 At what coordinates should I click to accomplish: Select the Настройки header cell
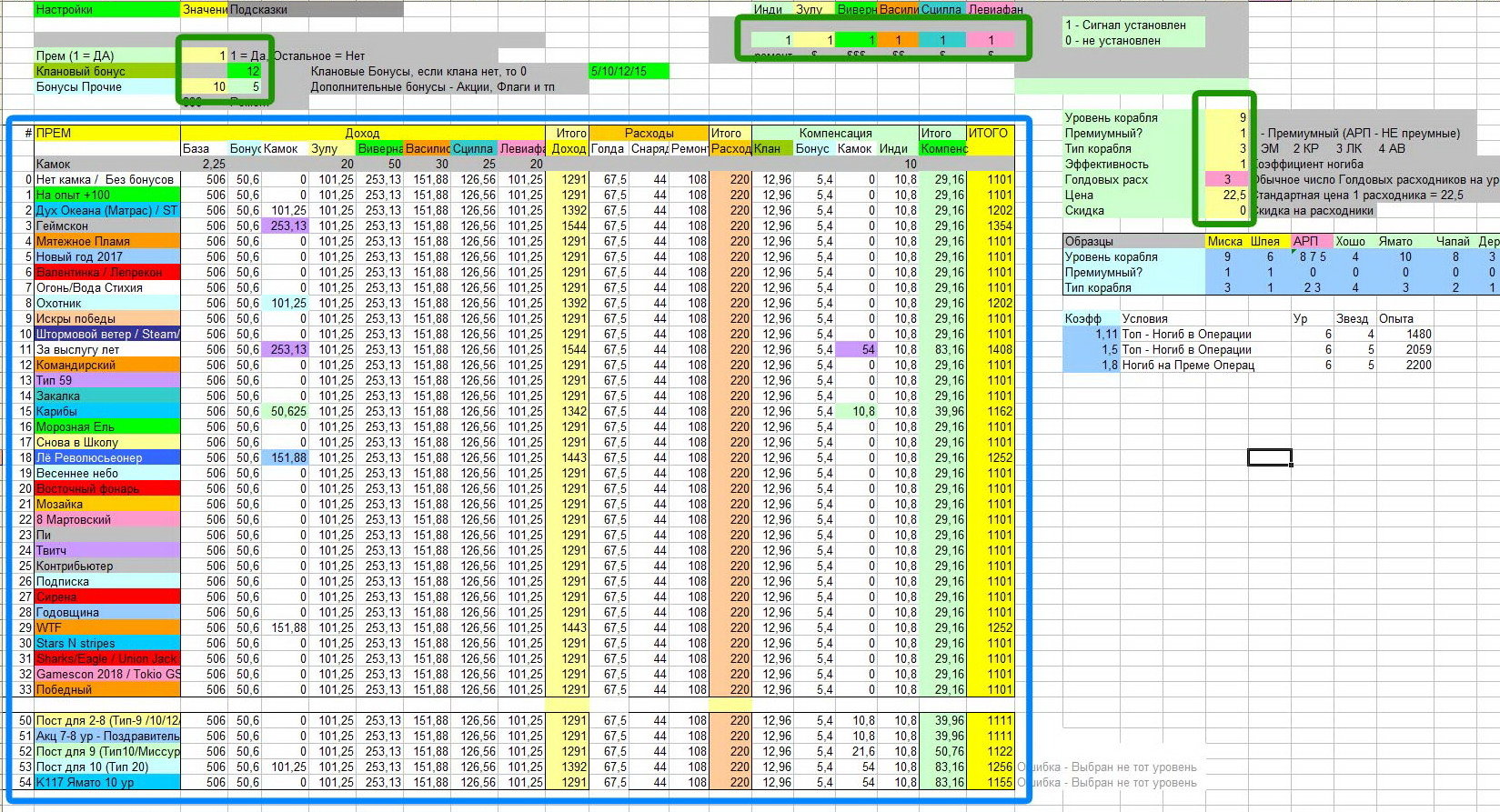[x=107, y=9]
